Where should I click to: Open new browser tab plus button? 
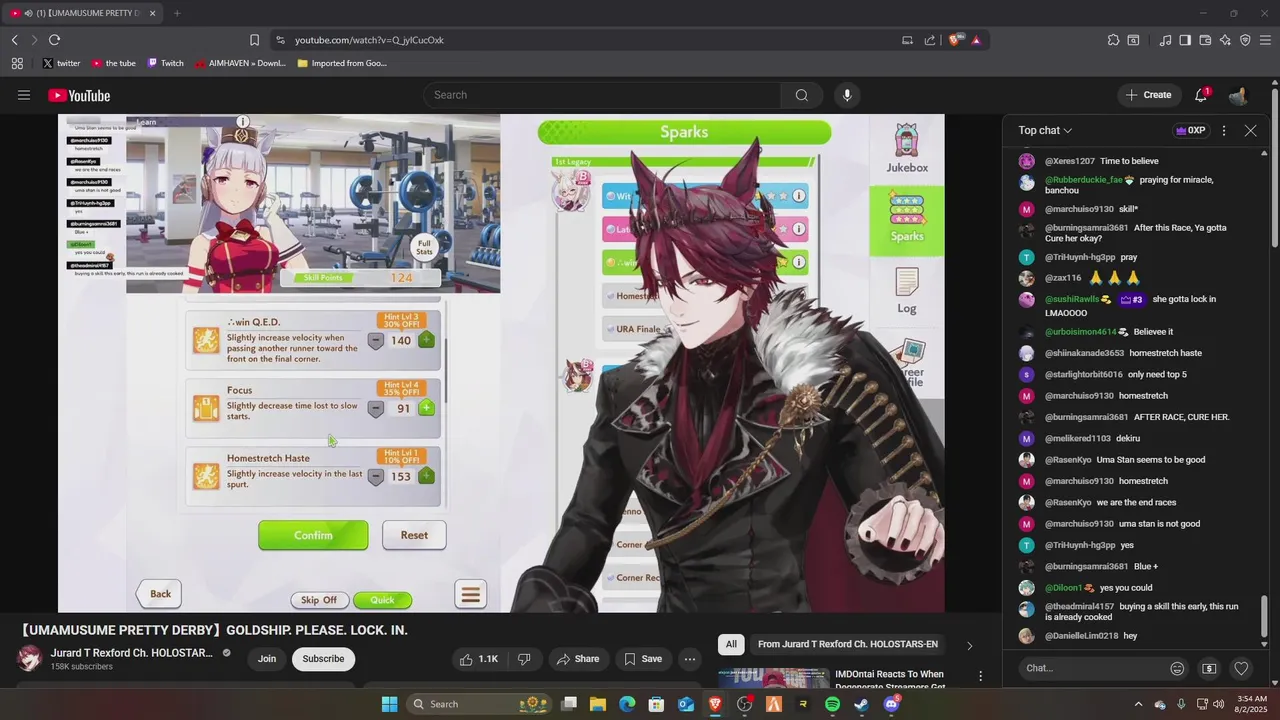coord(177,13)
